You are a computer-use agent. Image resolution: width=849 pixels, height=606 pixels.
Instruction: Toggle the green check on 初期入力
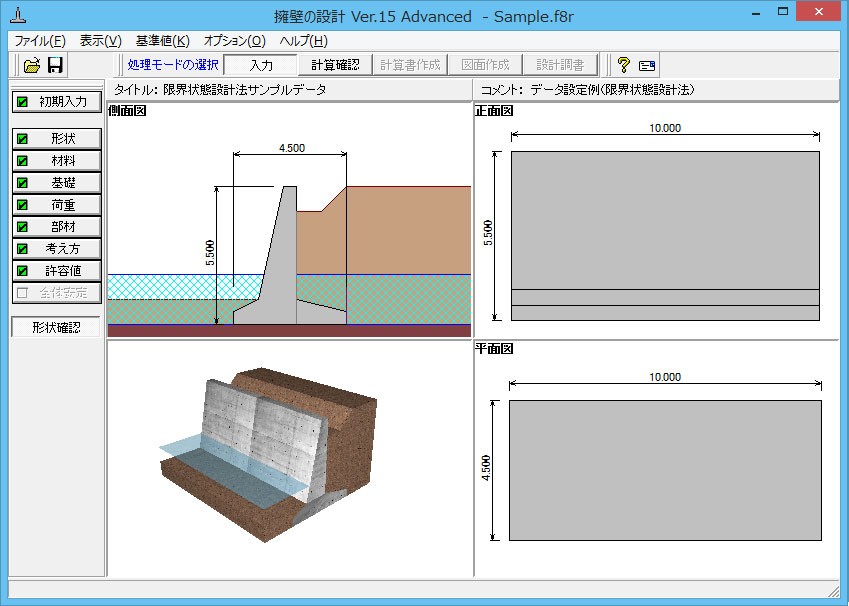tap(22, 102)
